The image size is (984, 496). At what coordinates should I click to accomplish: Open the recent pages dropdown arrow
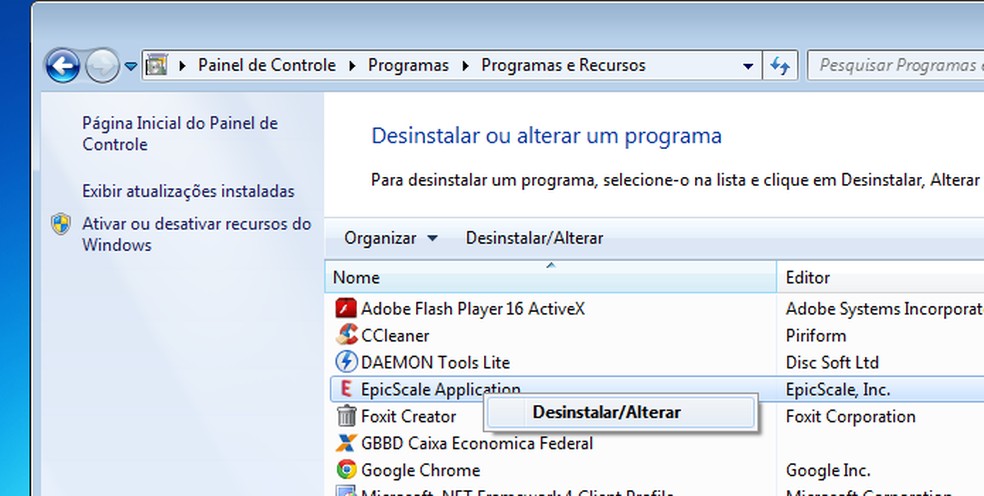(131, 66)
